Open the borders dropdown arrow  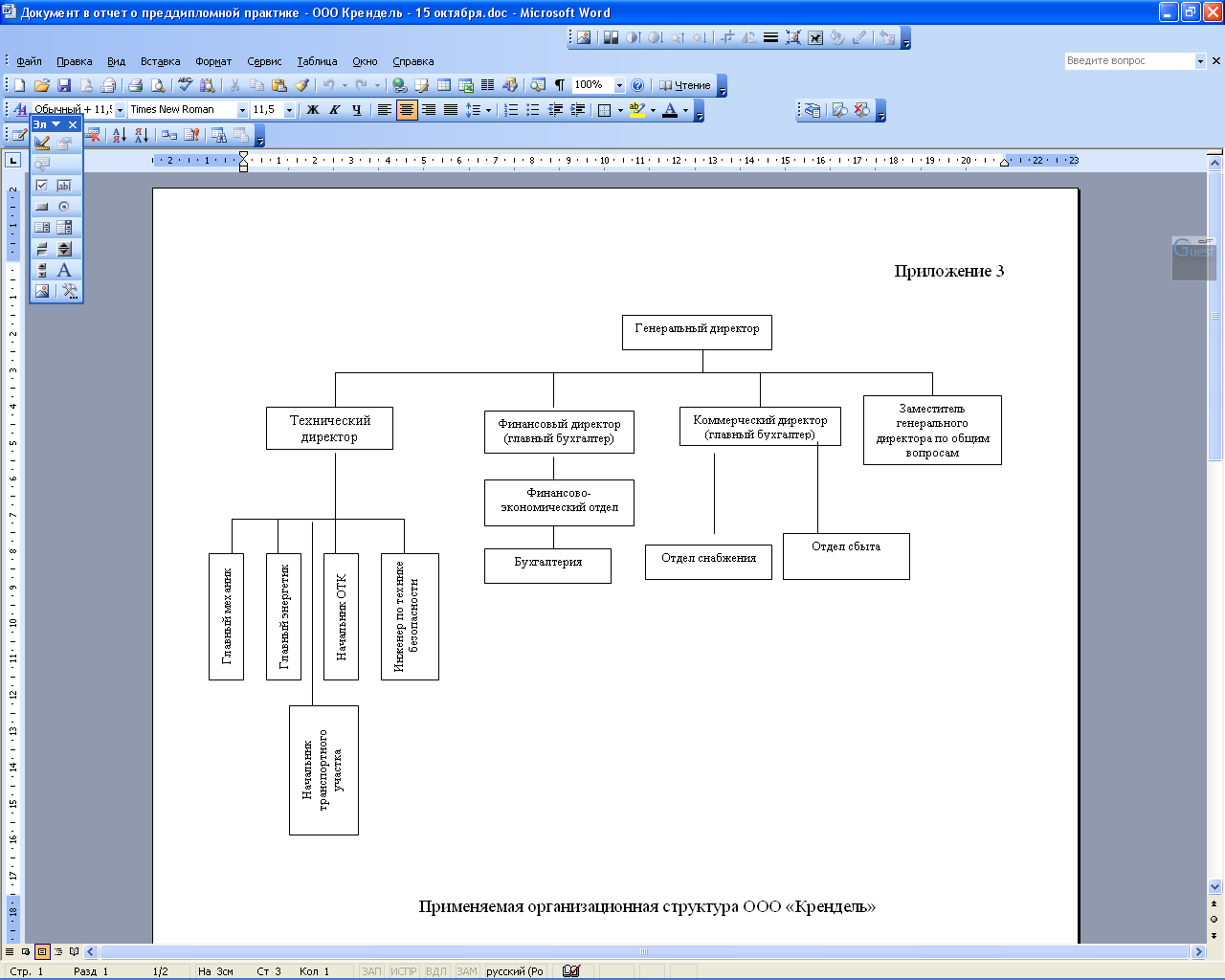[620, 110]
